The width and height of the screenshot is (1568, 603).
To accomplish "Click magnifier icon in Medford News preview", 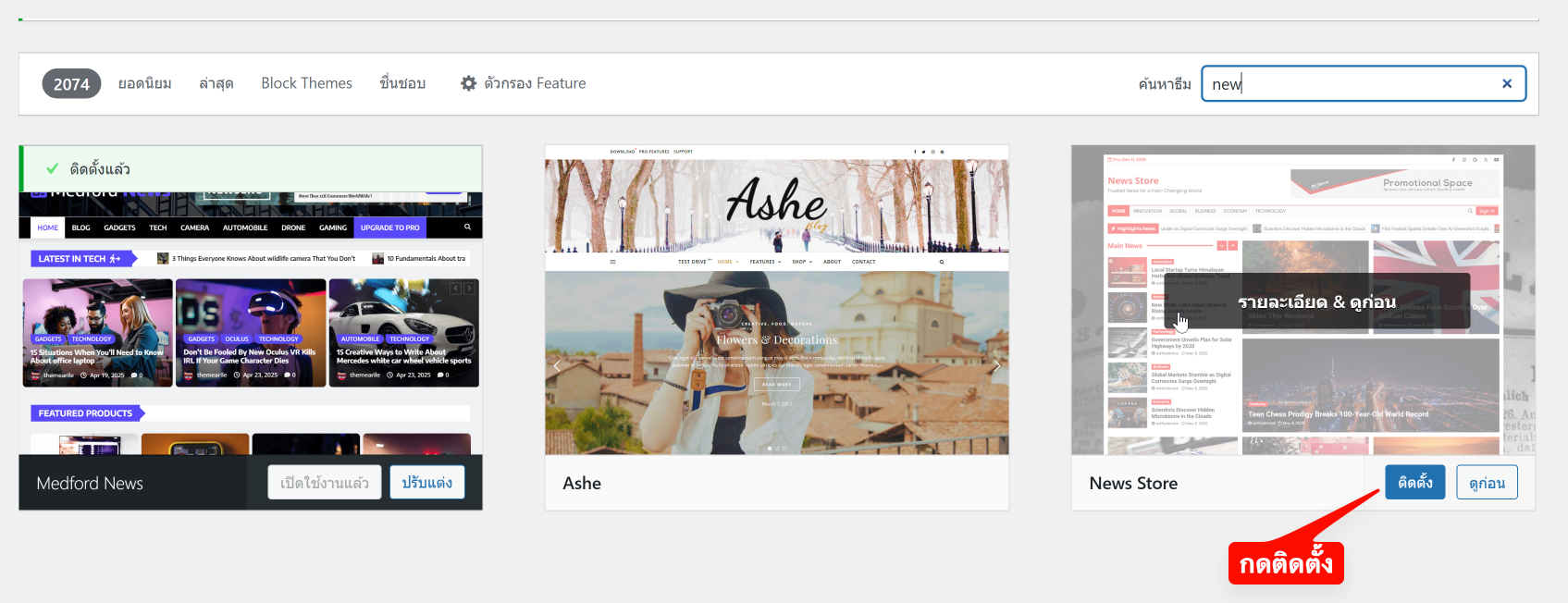I will tap(467, 227).
